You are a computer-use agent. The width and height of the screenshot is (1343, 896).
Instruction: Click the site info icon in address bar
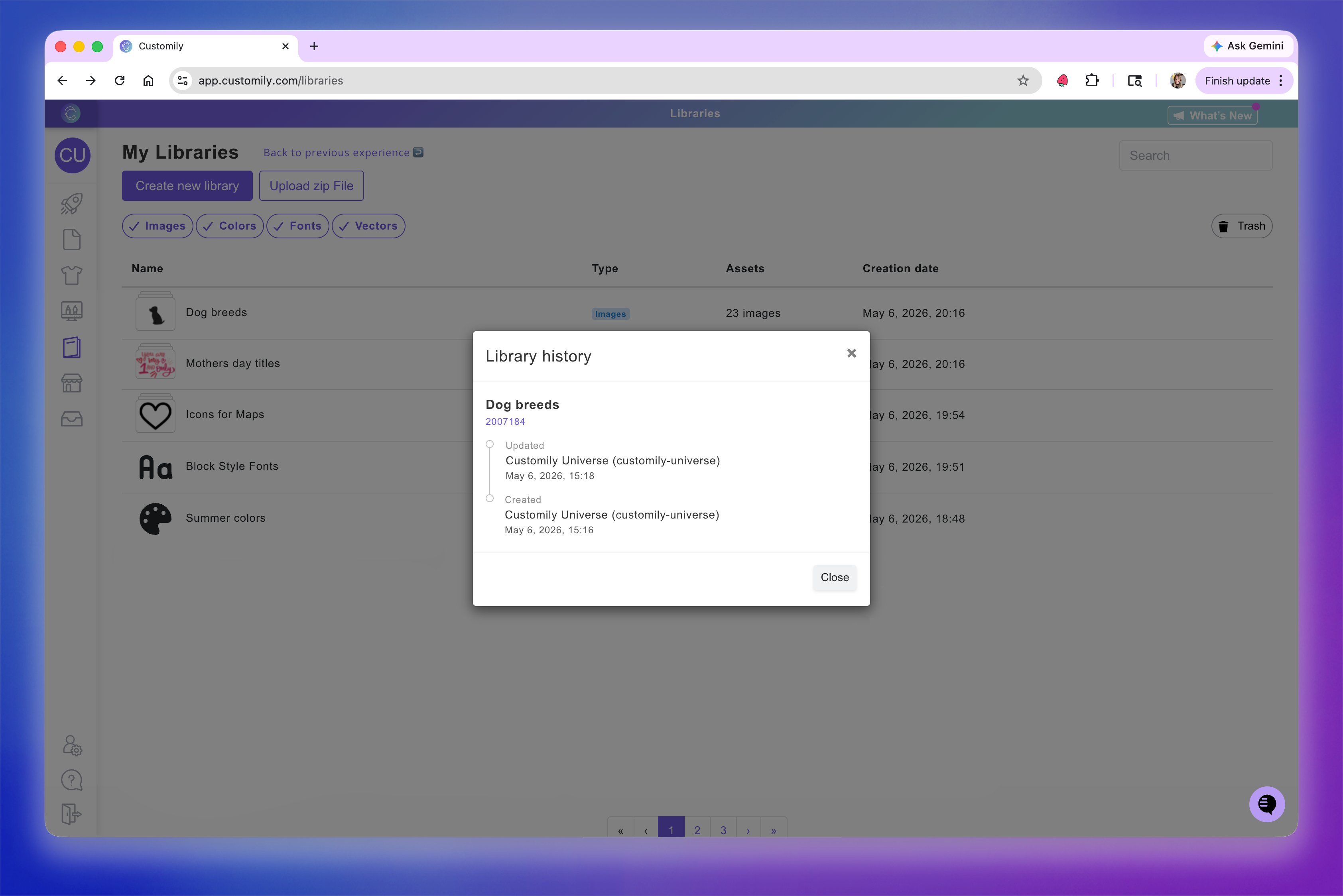pyautogui.click(x=183, y=81)
